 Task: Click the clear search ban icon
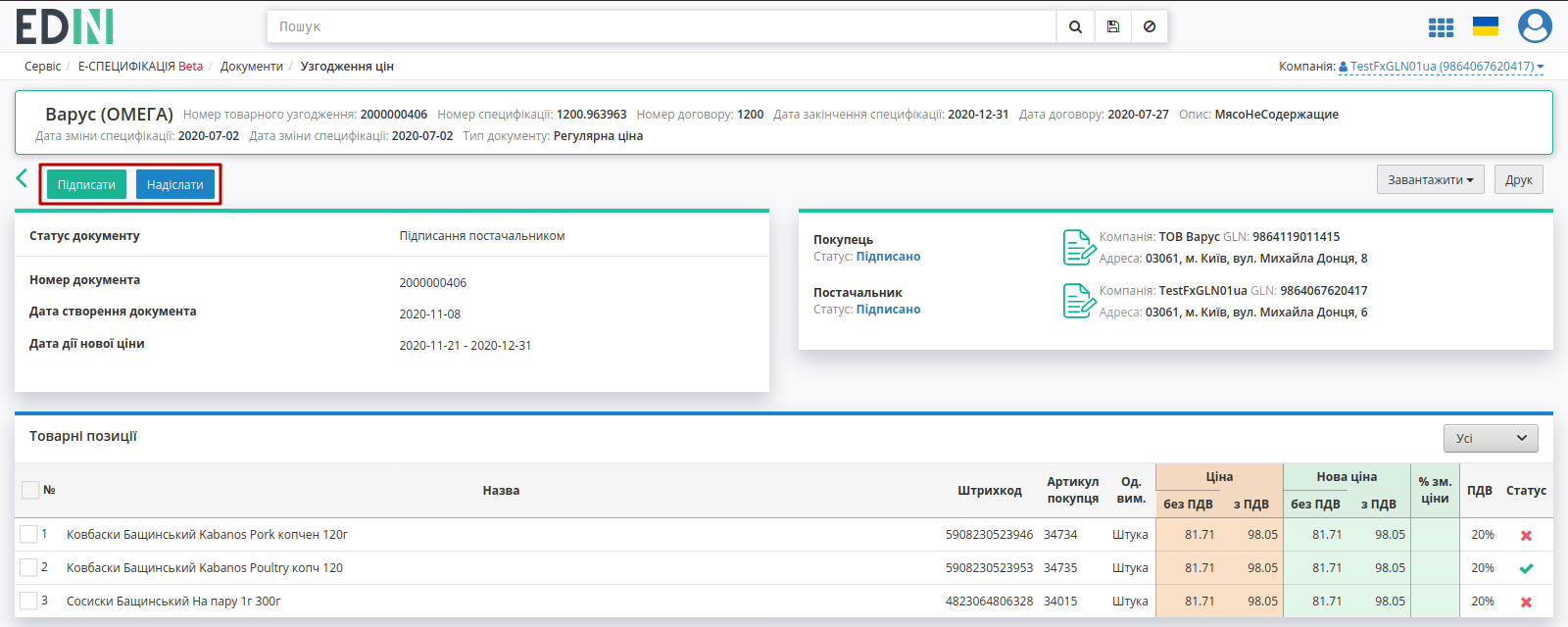tap(1150, 26)
